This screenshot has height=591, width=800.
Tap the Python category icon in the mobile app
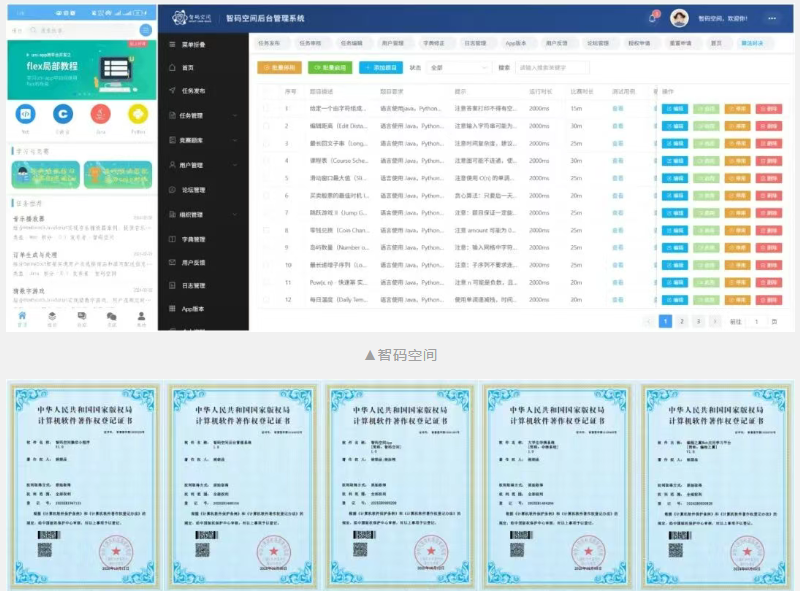point(137,114)
